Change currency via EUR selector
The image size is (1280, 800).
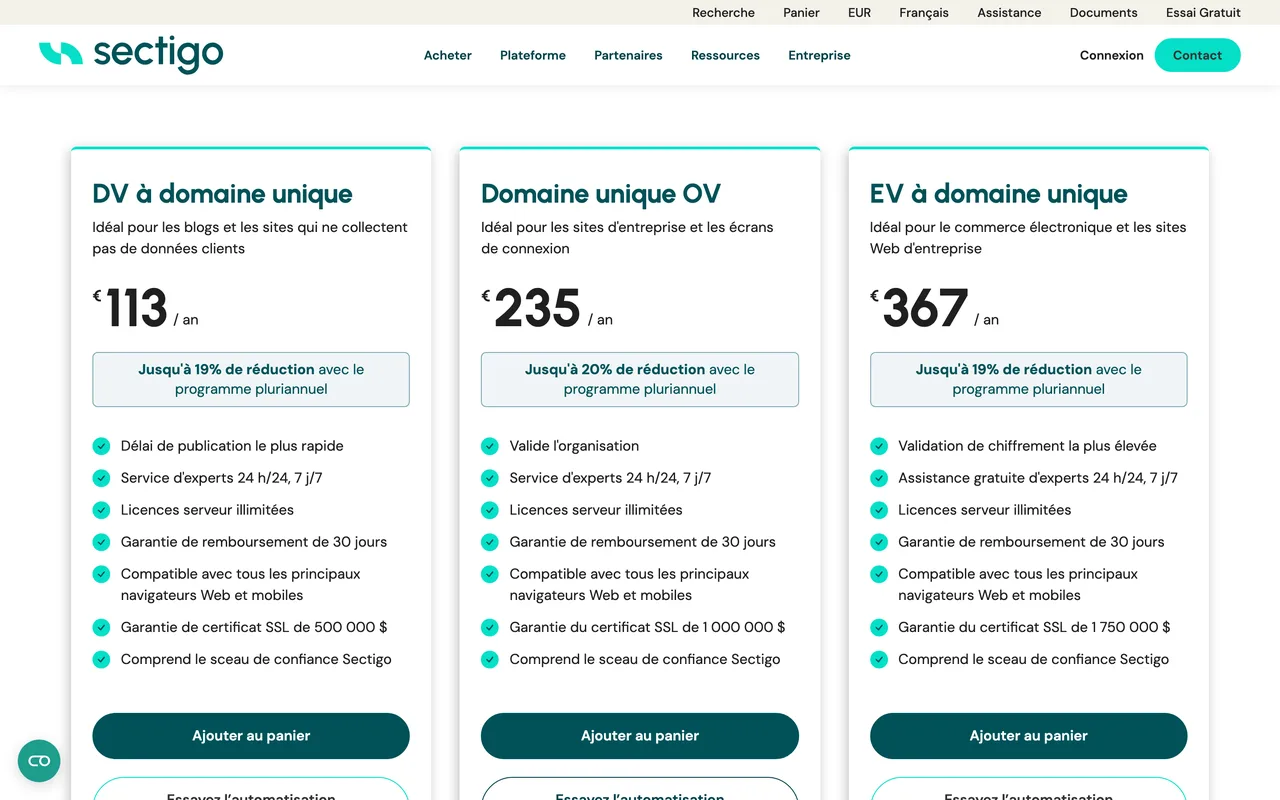tap(859, 13)
